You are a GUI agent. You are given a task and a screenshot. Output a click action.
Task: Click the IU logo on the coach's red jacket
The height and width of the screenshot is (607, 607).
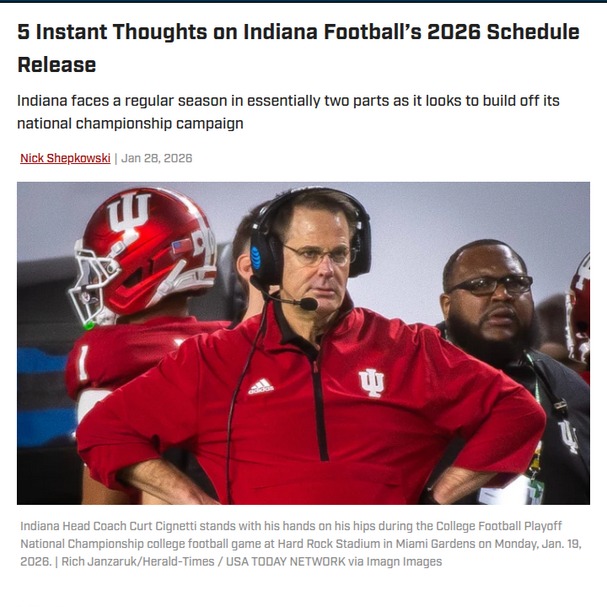click(x=372, y=383)
